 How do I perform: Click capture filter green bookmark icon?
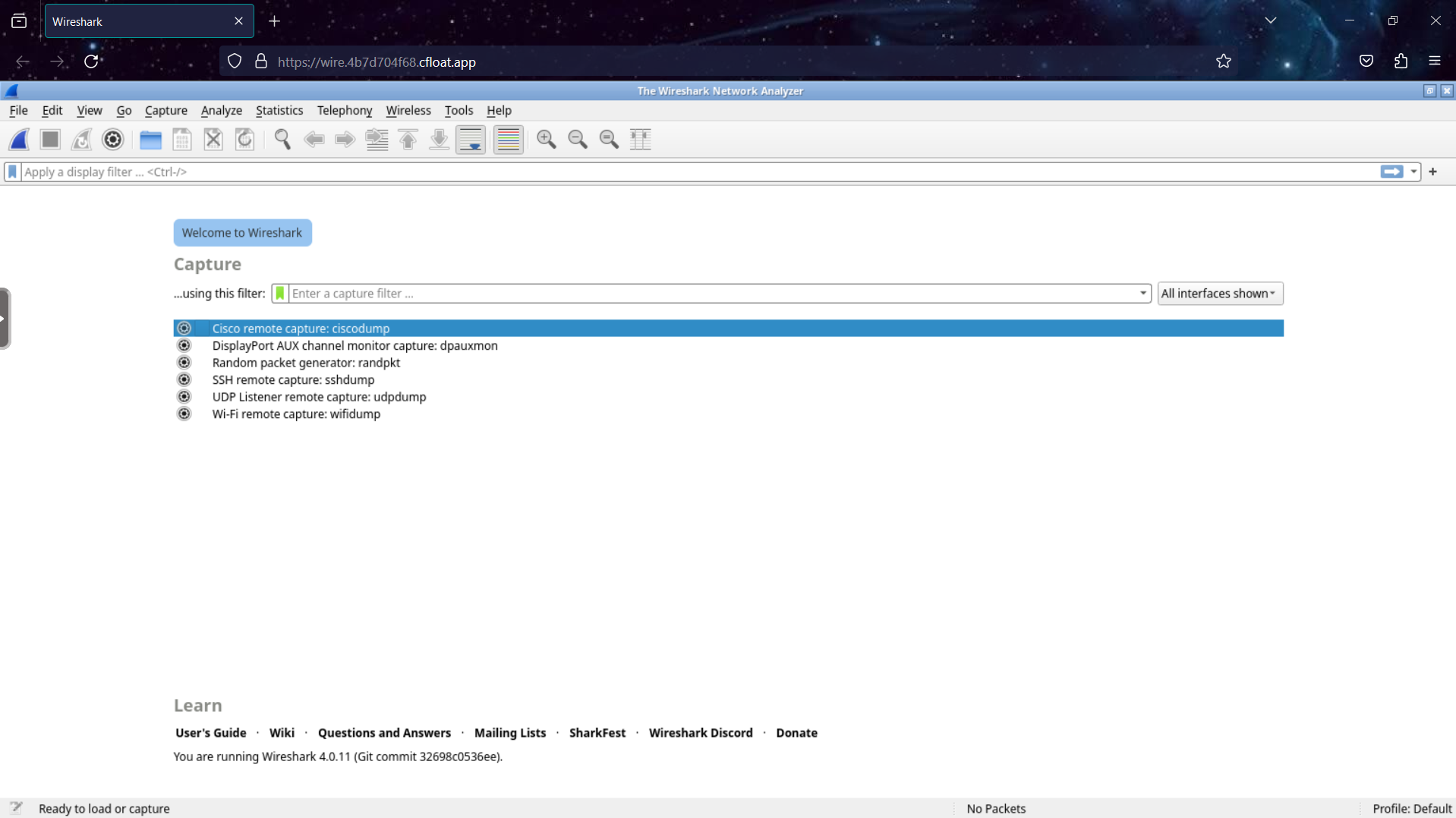[x=280, y=294]
